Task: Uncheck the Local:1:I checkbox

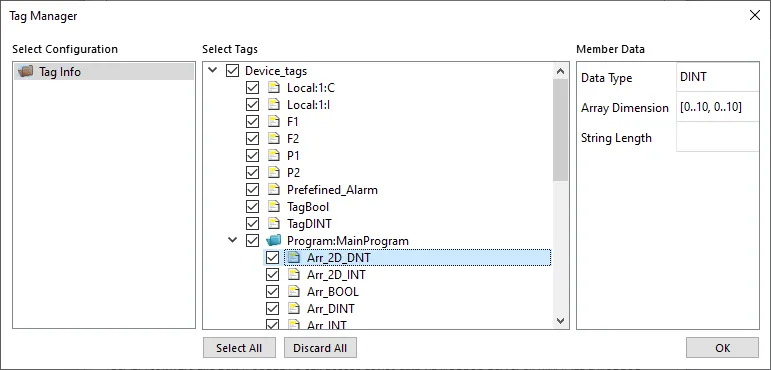Action: 252,105
